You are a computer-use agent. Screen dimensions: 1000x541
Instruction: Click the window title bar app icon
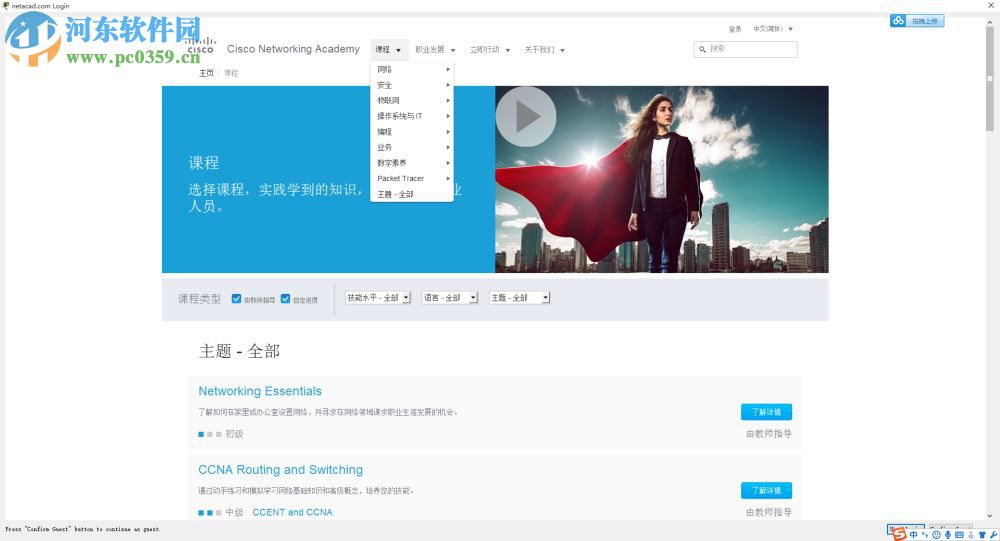coord(6,6)
